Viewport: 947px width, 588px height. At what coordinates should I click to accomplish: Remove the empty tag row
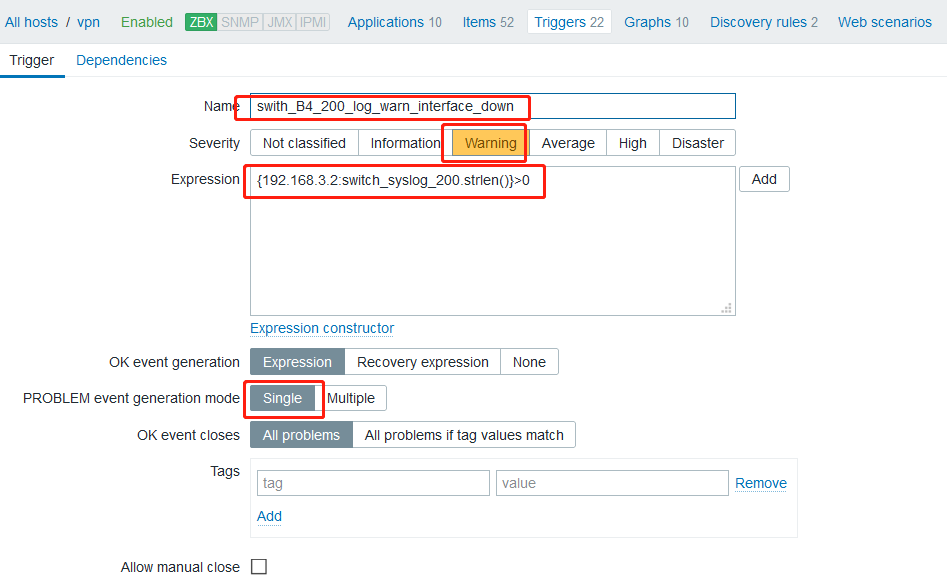(761, 484)
